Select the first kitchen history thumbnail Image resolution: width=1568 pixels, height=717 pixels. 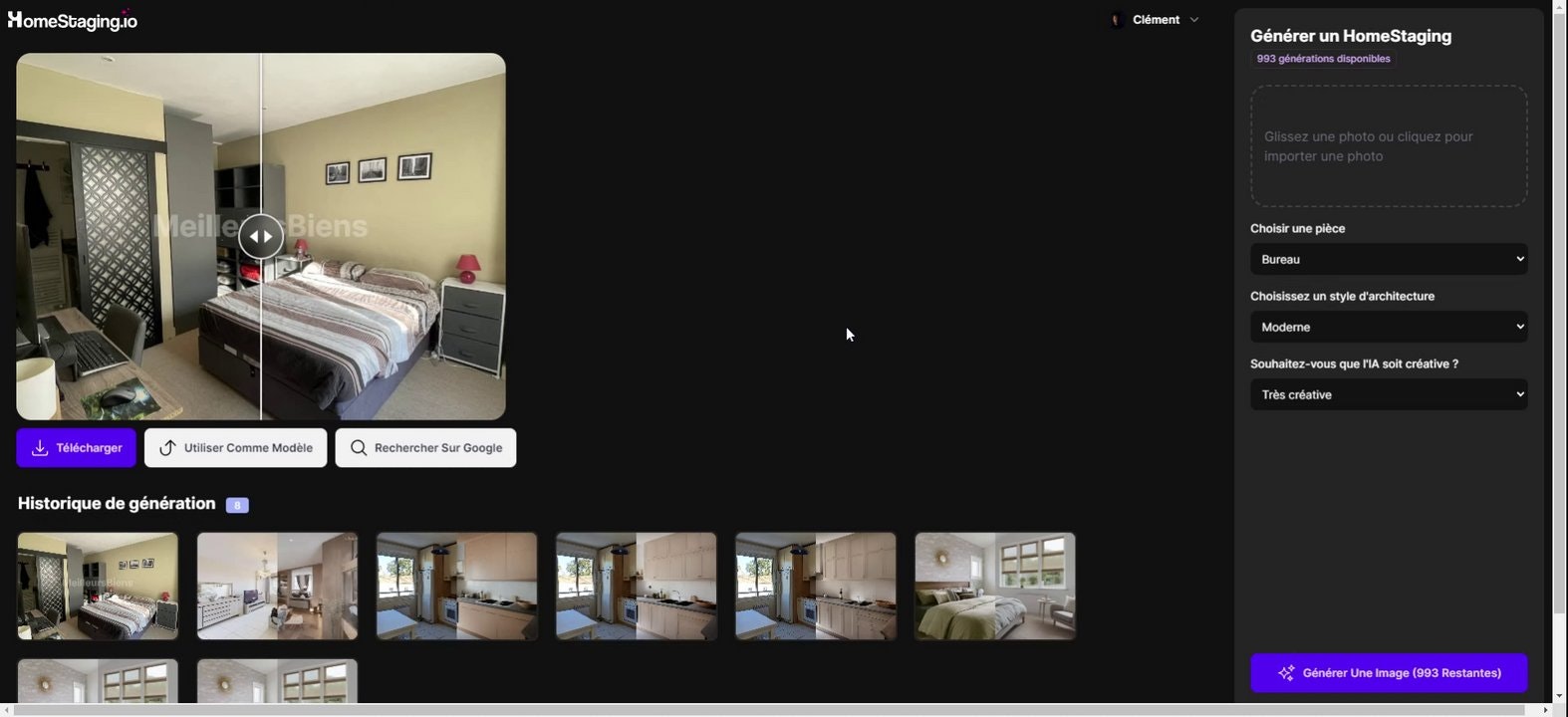[x=456, y=586]
